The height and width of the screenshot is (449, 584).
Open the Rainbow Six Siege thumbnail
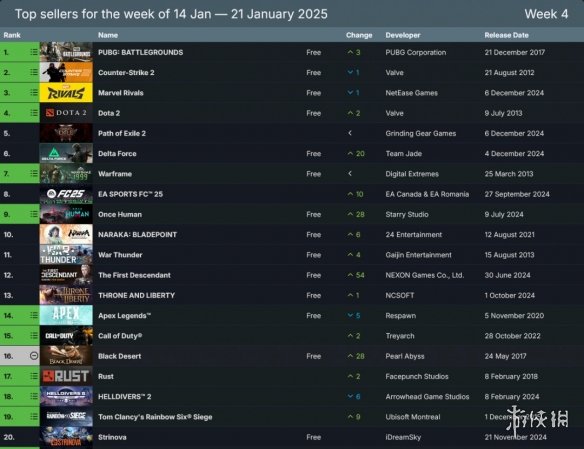pyautogui.click(x=66, y=417)
